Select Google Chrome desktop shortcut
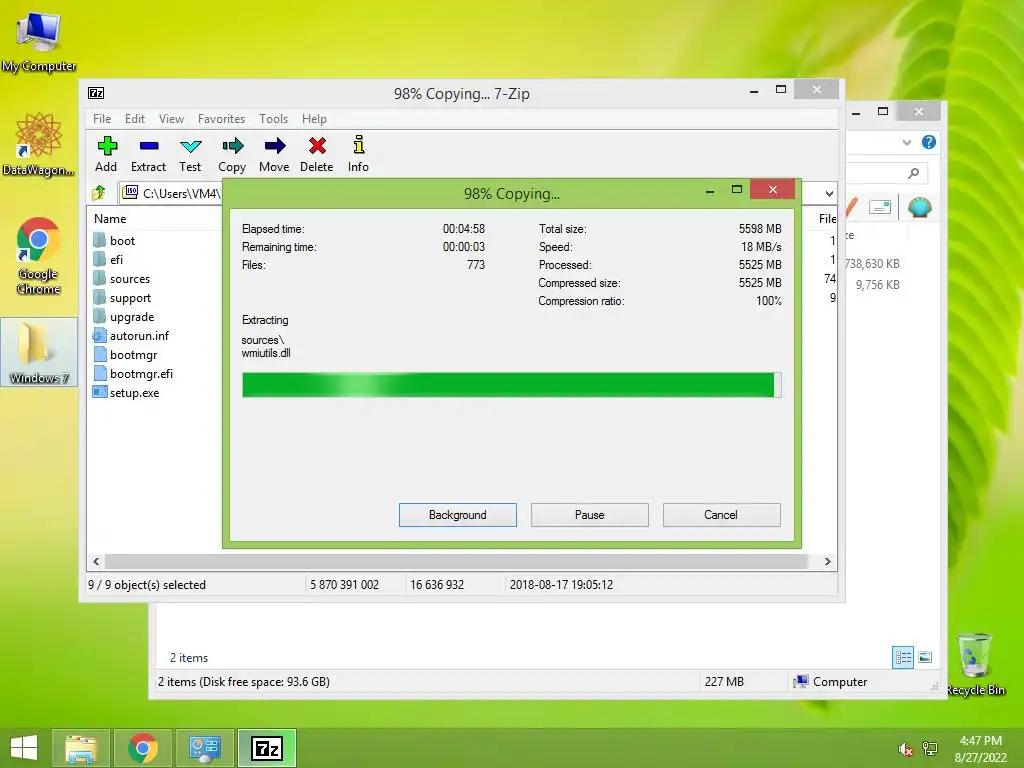Image resolution: width=1024 pixels, height=768 pixels. (39, 256)
